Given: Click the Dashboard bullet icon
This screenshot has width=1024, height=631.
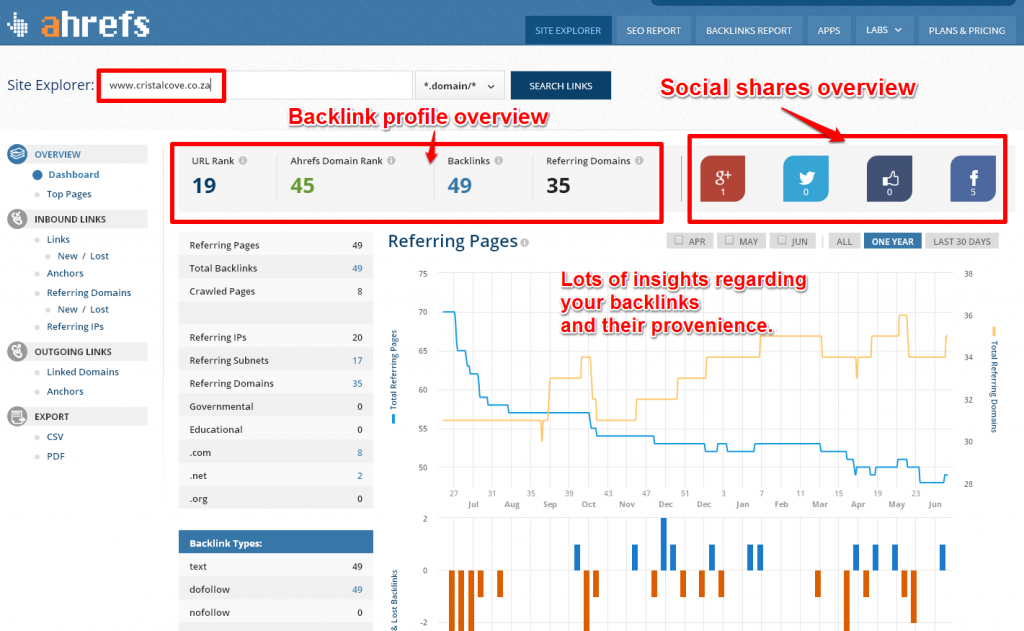Looking at the screenshot, I should [x=37, y=174].
